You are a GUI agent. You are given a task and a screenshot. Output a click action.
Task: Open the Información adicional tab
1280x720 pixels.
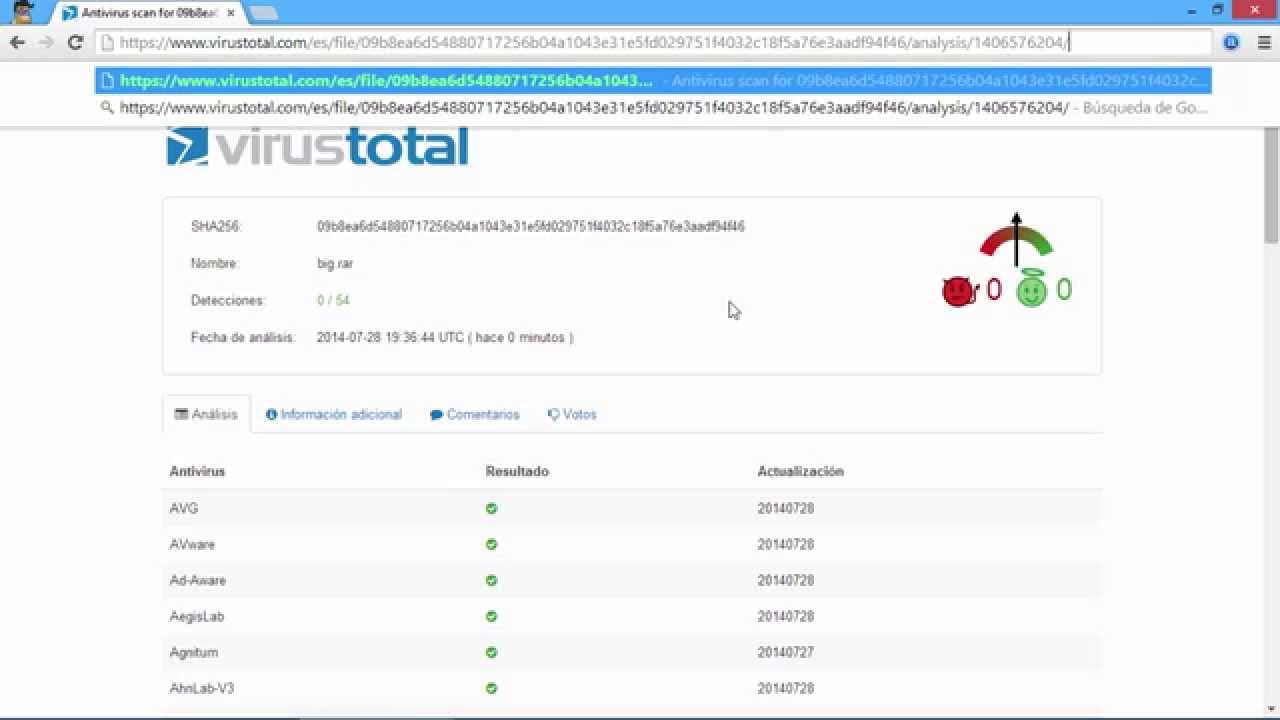(334, 414)
